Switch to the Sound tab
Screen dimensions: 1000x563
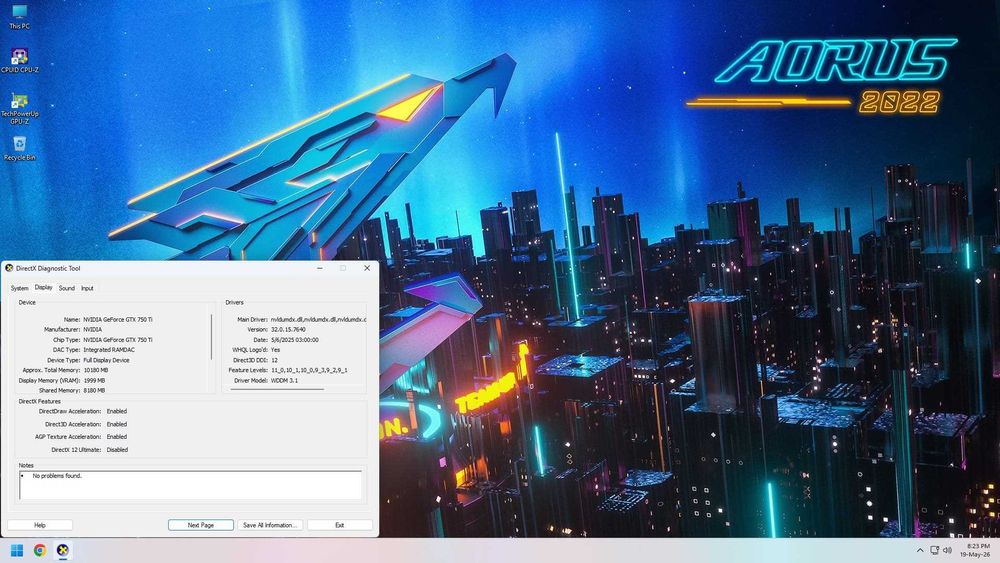coord(66,288)
